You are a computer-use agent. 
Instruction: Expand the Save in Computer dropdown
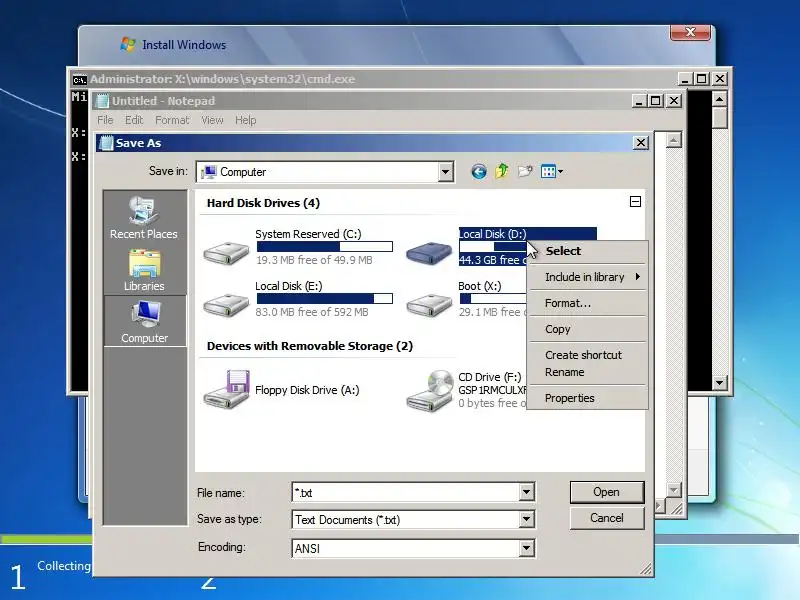pos(445,172)
